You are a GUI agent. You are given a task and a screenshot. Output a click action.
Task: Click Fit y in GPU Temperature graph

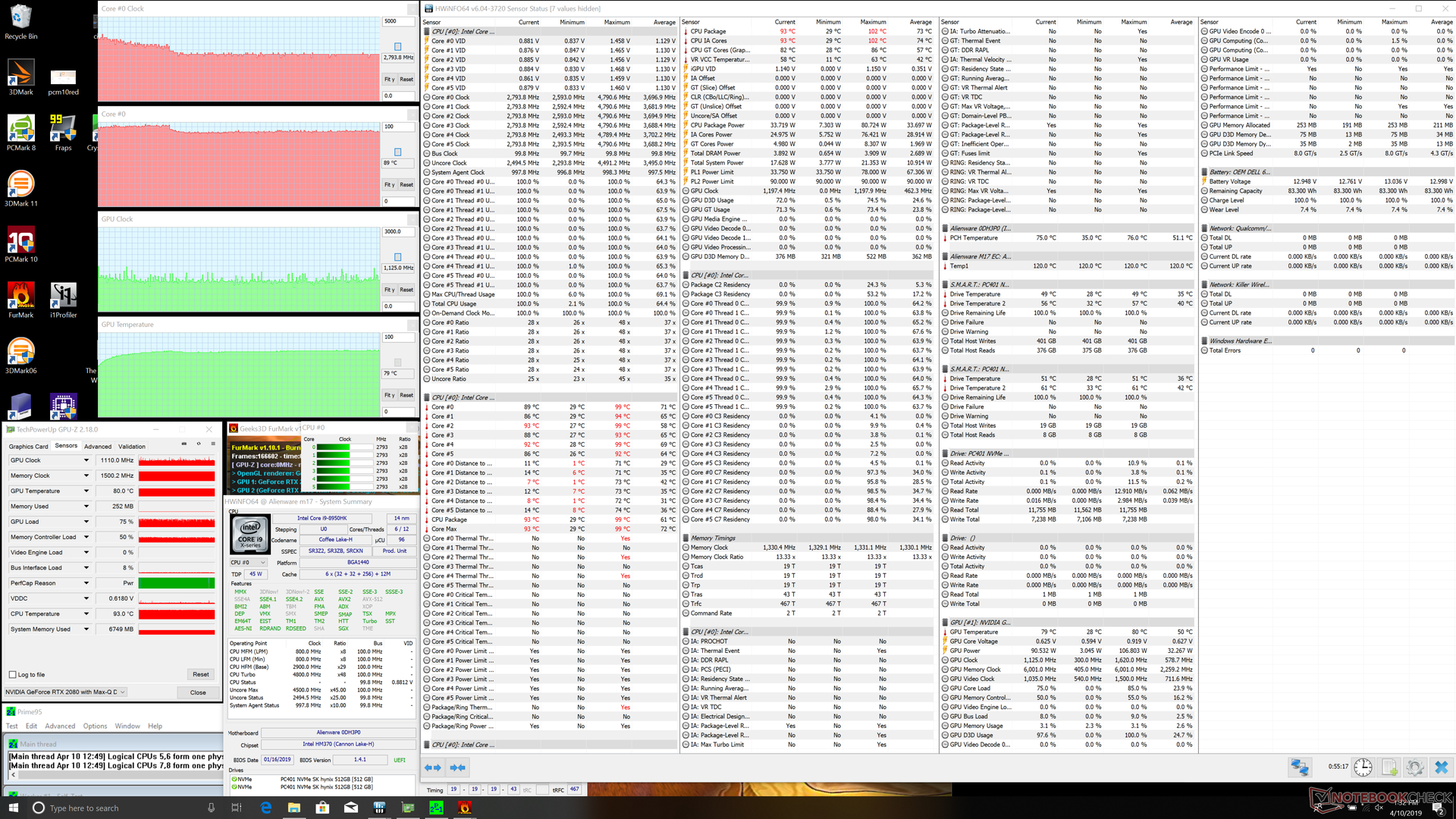[389, 395]
